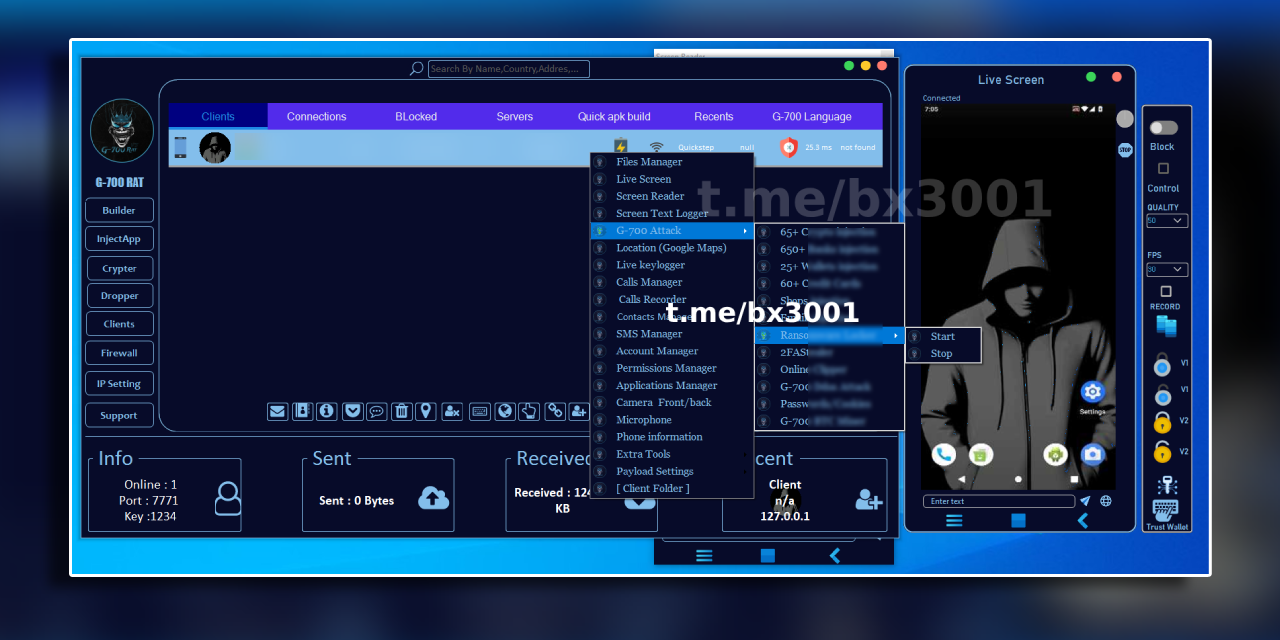The image size is (1280, 640).
Task: Open the QUALITY dropdown
Action: [1166, 220]
